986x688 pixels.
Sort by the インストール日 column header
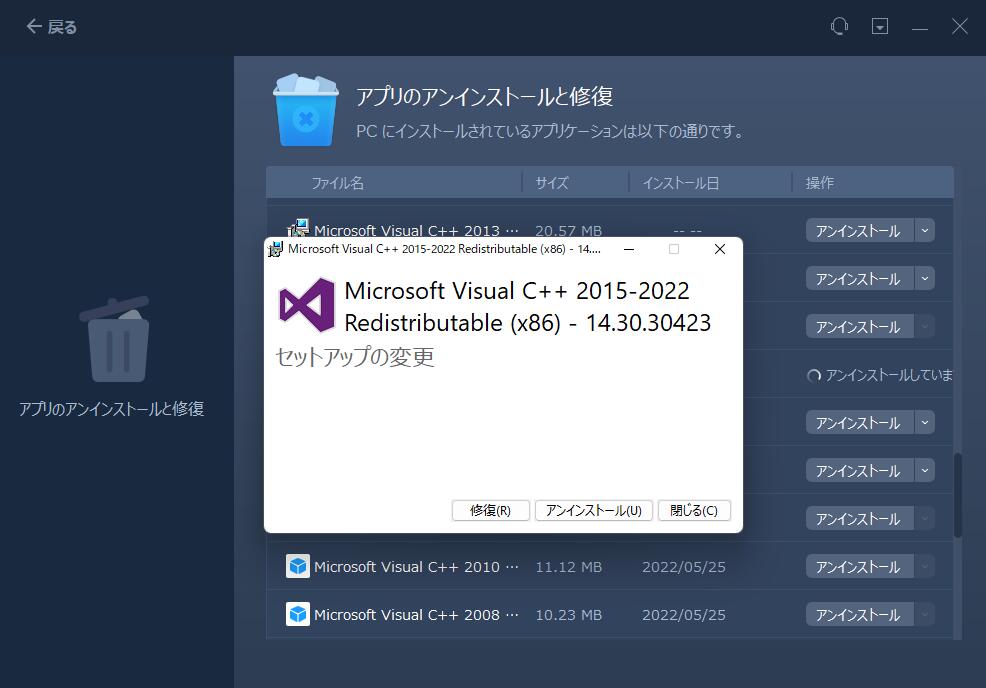coord(680,183)
